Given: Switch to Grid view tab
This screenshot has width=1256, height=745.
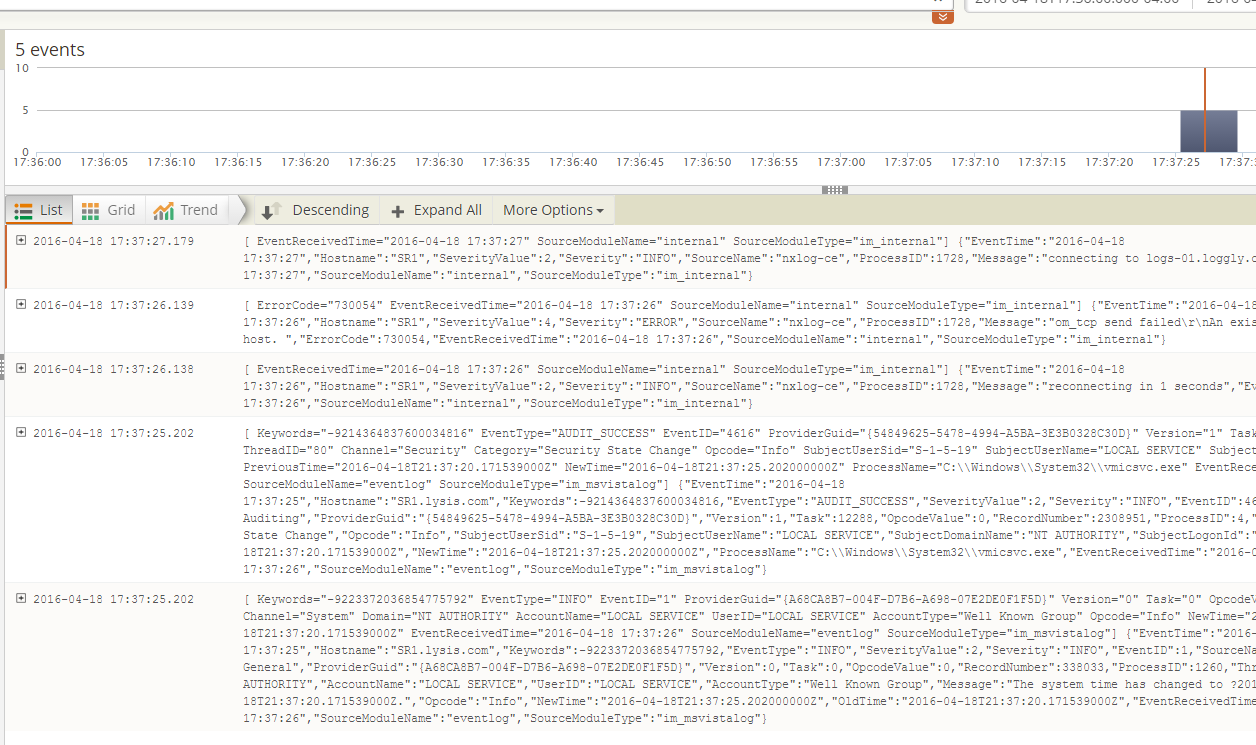Looking at the screenshot, I should pyautogui.click(x=108, y=210).
